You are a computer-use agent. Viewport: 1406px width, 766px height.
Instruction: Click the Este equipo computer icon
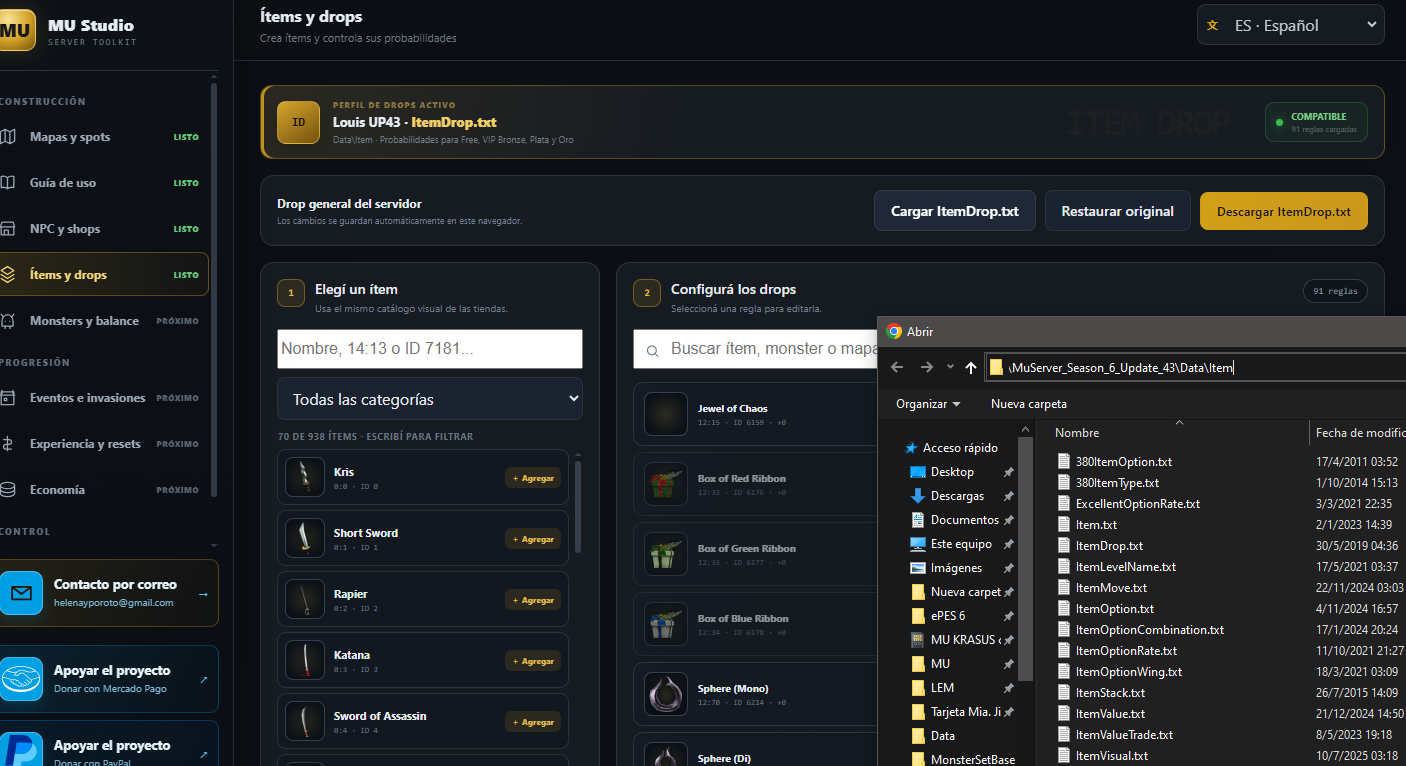pyautogui.click(x=917, y=544)
